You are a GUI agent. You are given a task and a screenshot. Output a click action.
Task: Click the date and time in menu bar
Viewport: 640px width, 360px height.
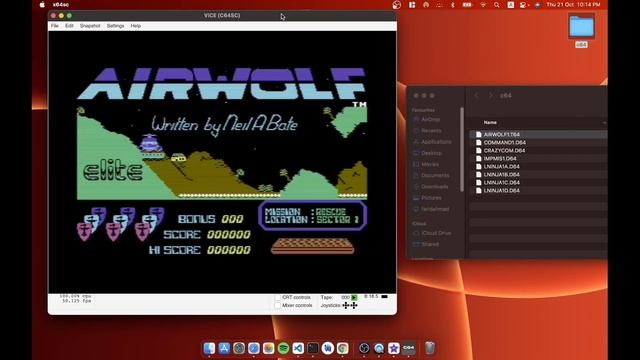point(573,5)
